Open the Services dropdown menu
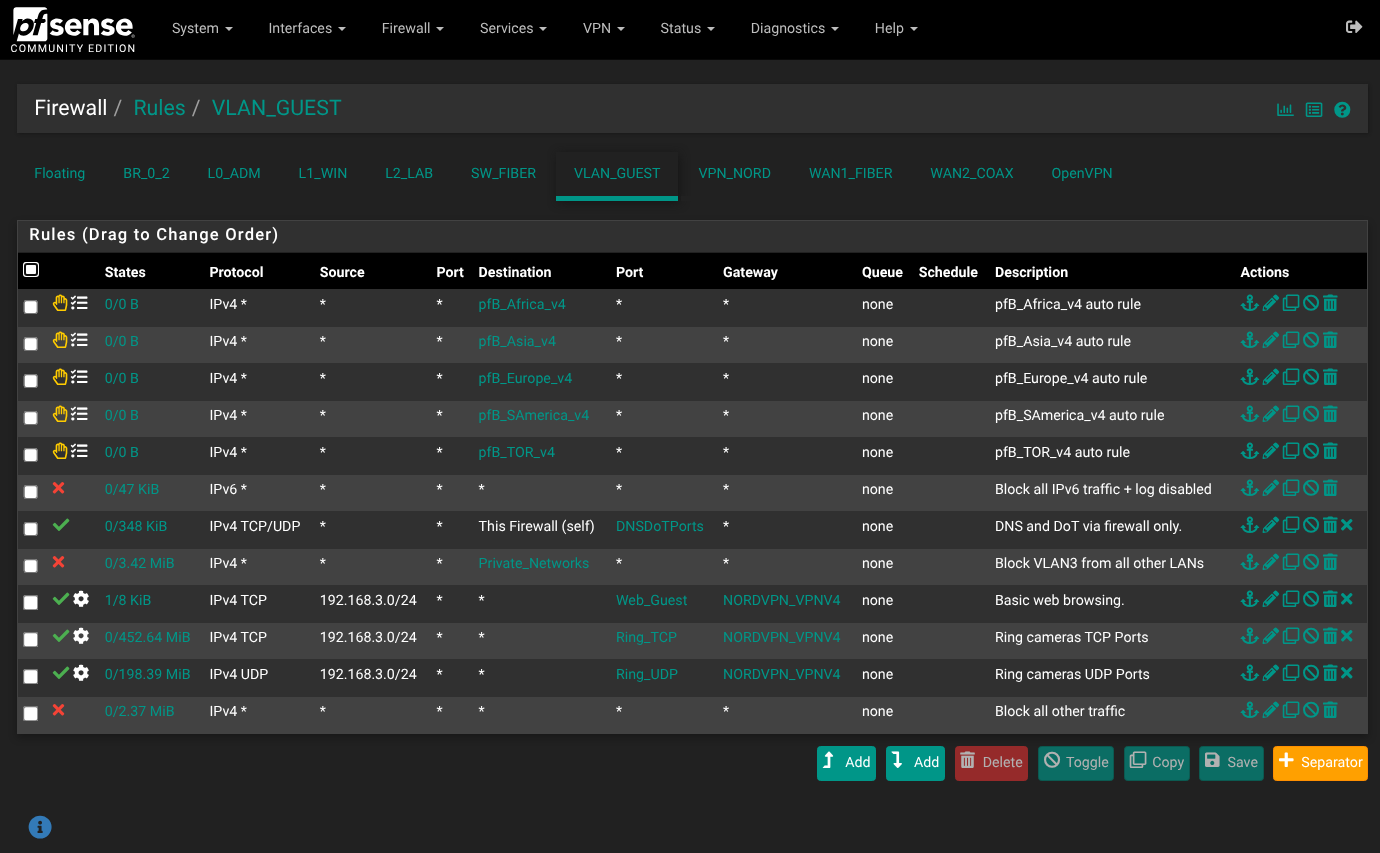1380x853 pixels. coord(513,28)
